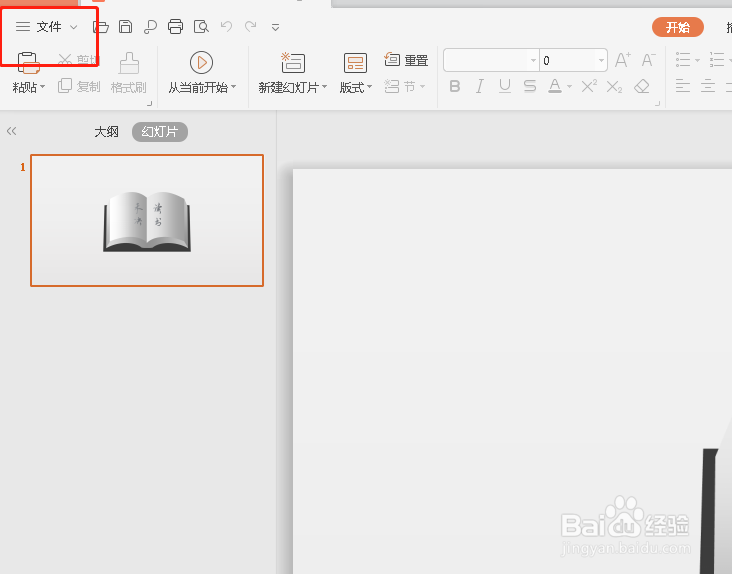Switch to the 开始 ribbon tab
Viewport: 732px width, 574px height.
coord(678,28)
